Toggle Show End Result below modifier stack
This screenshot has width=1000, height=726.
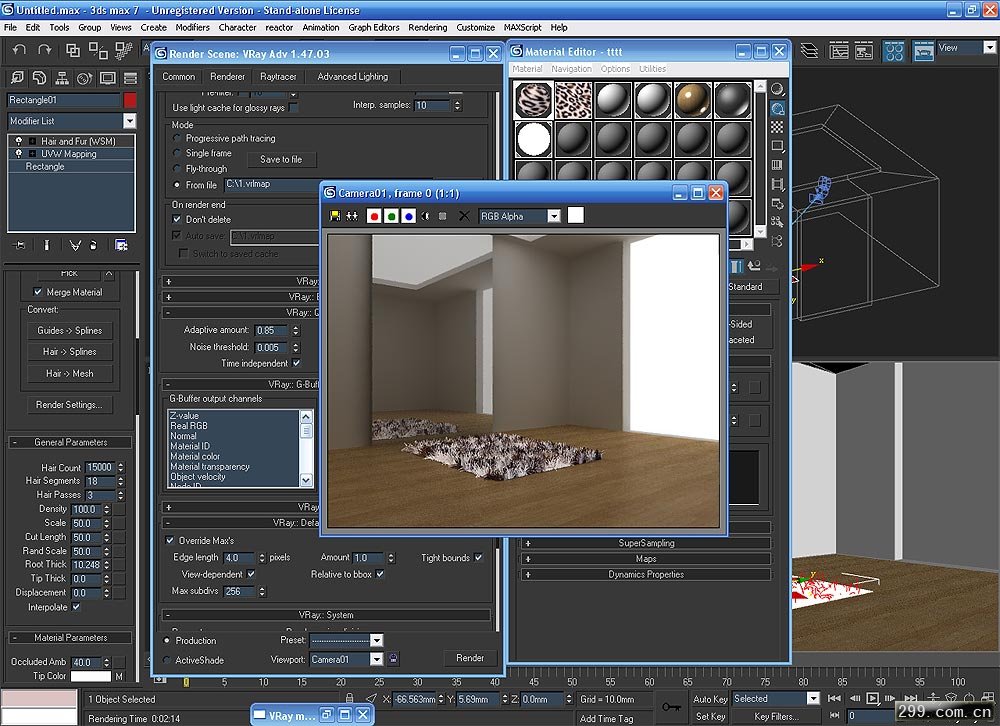pyautogui.click(x=47, y=245)
